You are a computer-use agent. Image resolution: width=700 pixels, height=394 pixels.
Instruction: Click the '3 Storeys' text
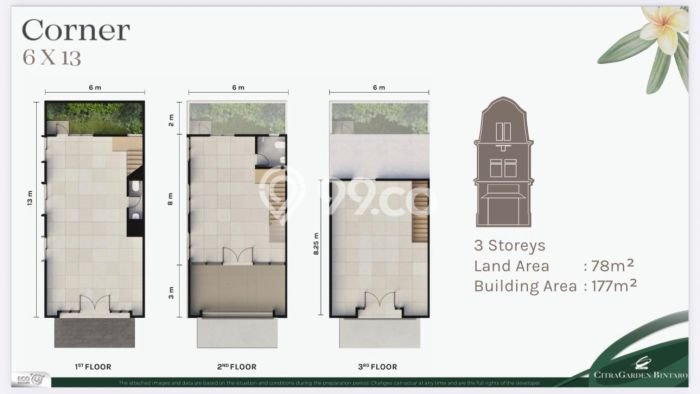click(x=510, y=245)
